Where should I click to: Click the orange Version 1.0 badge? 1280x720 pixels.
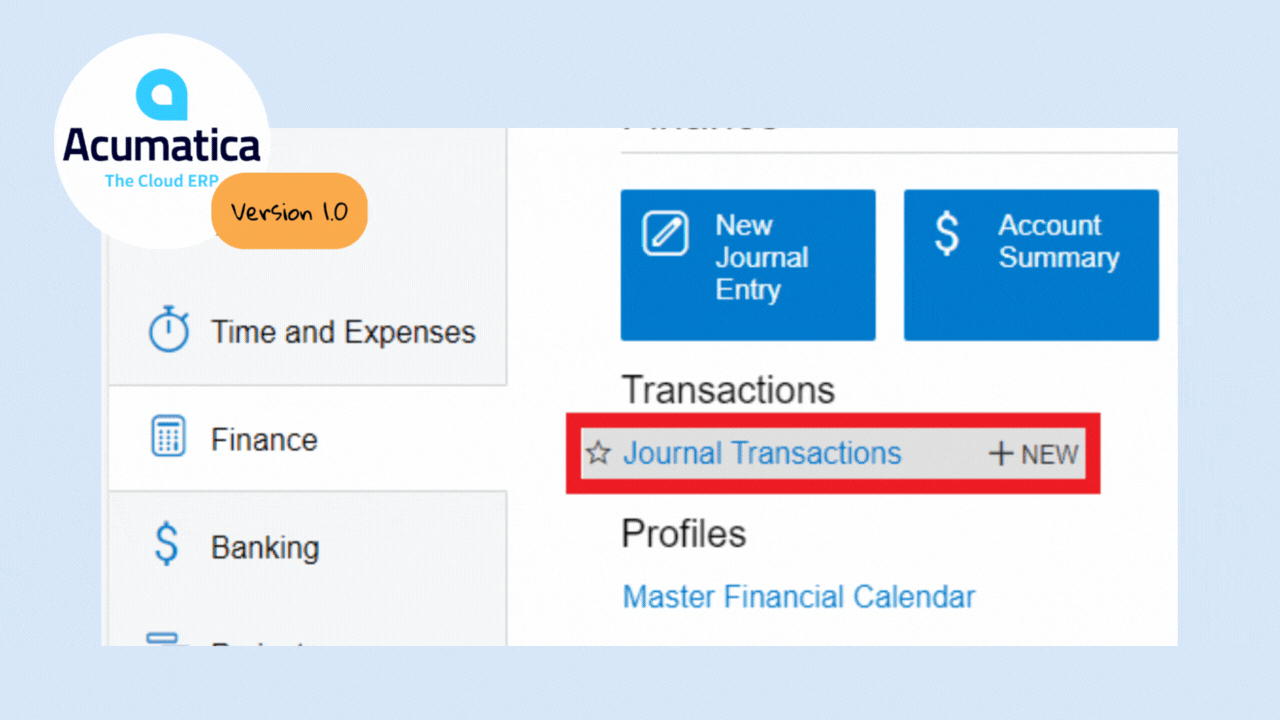click(x=289, y=211)
